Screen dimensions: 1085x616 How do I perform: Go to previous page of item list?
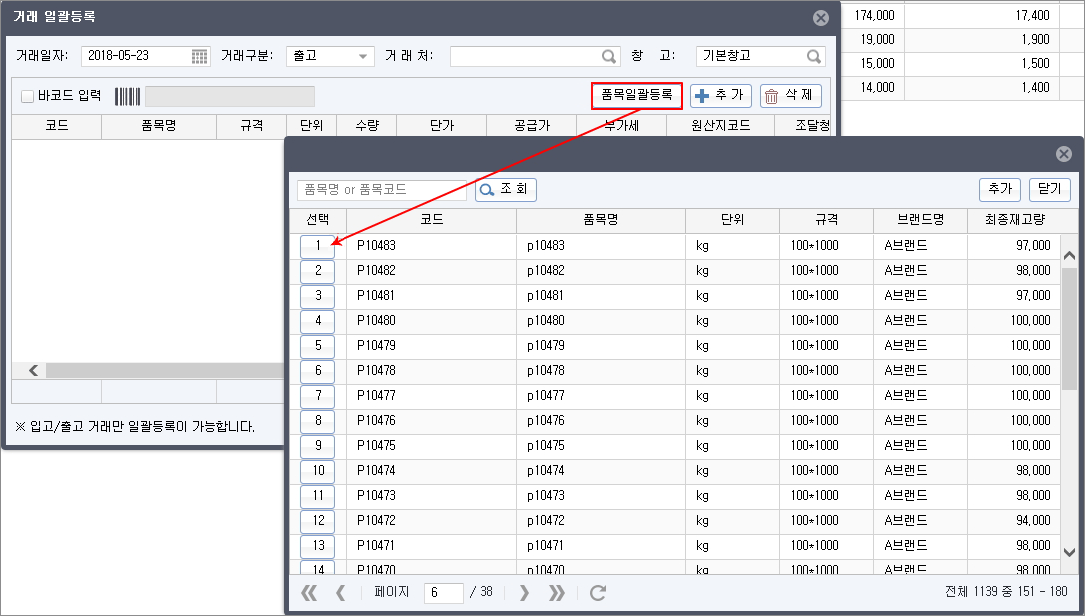(x=340, y=592)
